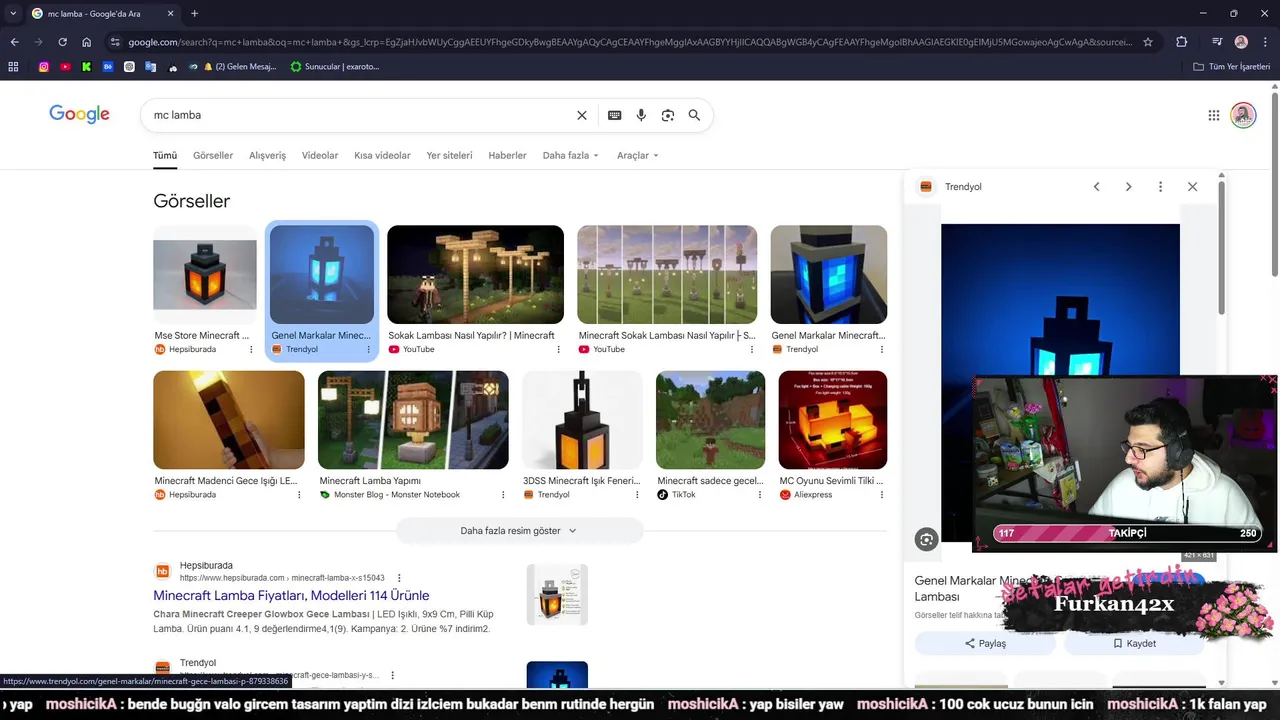Open more options in the image preview panel
This screenshot has height=720, width=1280.
point(1160,187)
